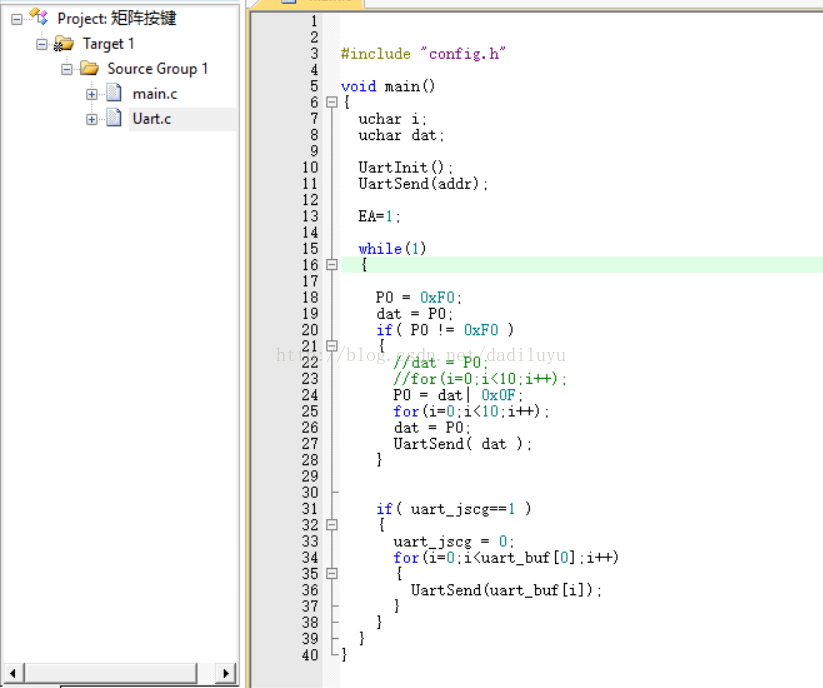Screen dimensions: 823x688
Task: Collapse code fold at line 35
Action: point(332,573)
